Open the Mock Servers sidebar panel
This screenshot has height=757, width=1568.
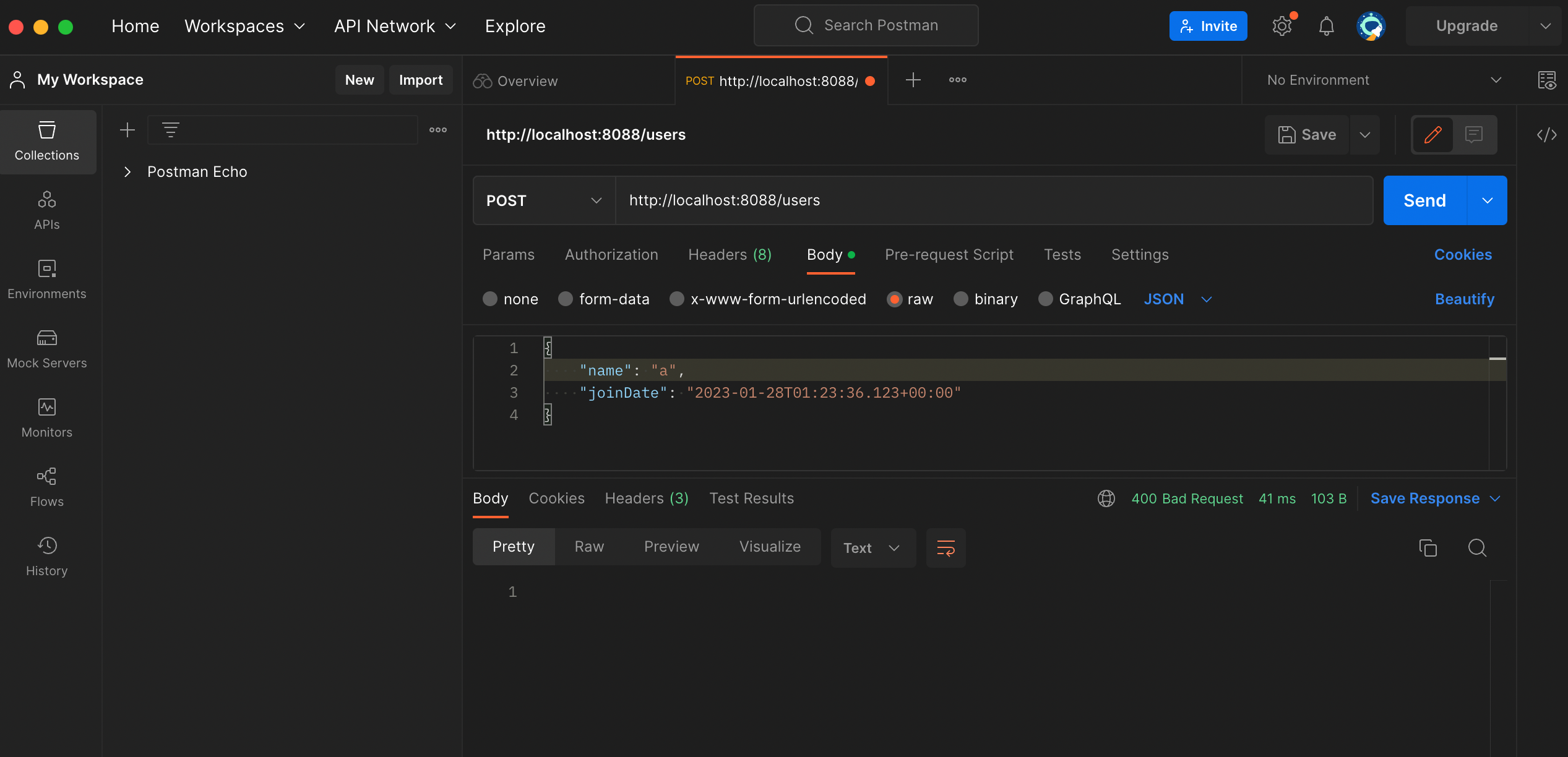coord(47,349)
